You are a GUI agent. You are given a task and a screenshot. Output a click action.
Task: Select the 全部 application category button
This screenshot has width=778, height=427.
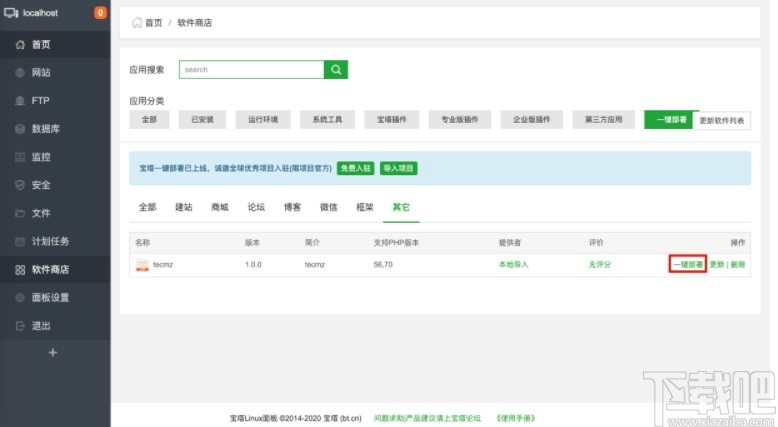tap(149, 120)
